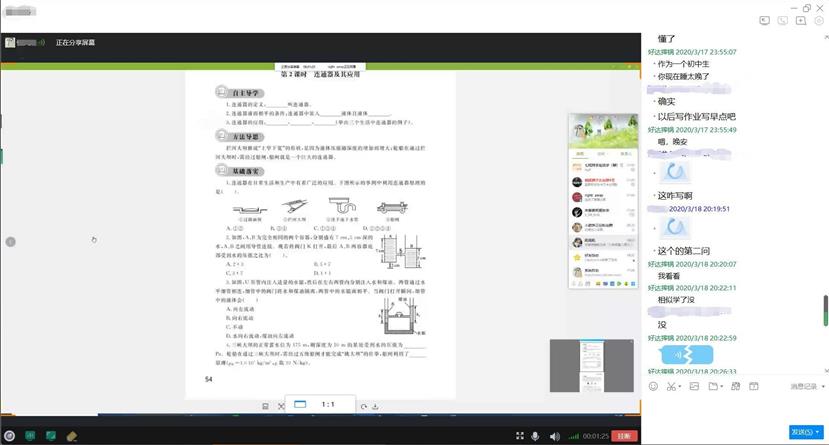Expand the left side panel arrow

click(11, 242)
